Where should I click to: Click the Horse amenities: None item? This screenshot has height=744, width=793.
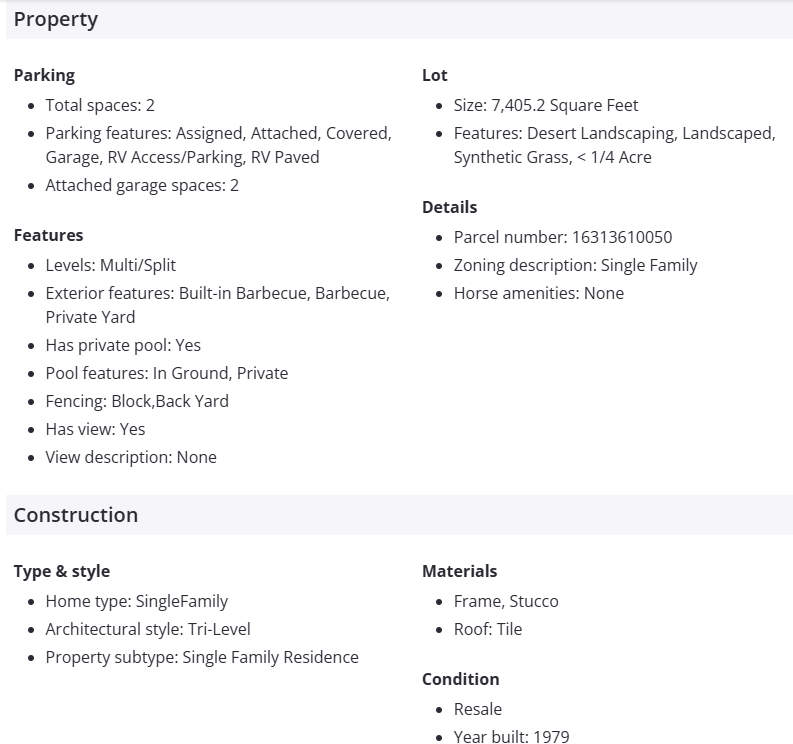[538, 293]
